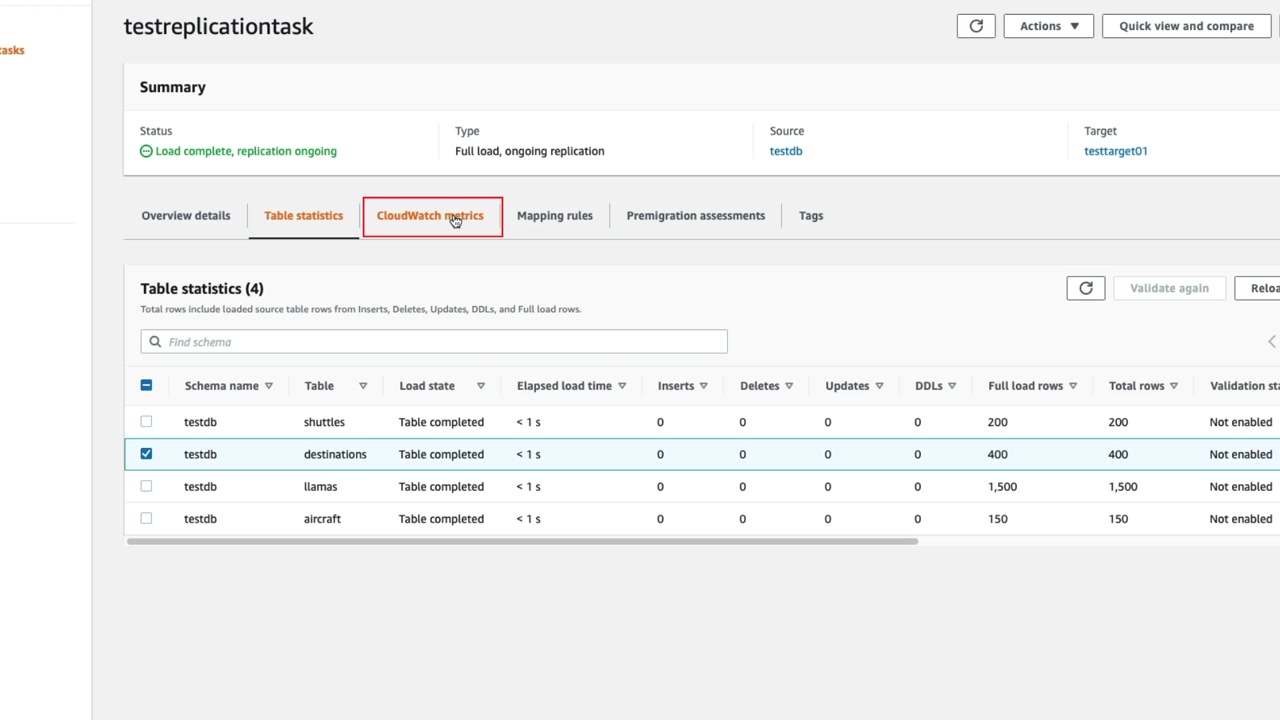Image resolution: width=1280 pixels, height=720 pixels.
Task: Click the Find schema search field
Action: coord(434,342)
